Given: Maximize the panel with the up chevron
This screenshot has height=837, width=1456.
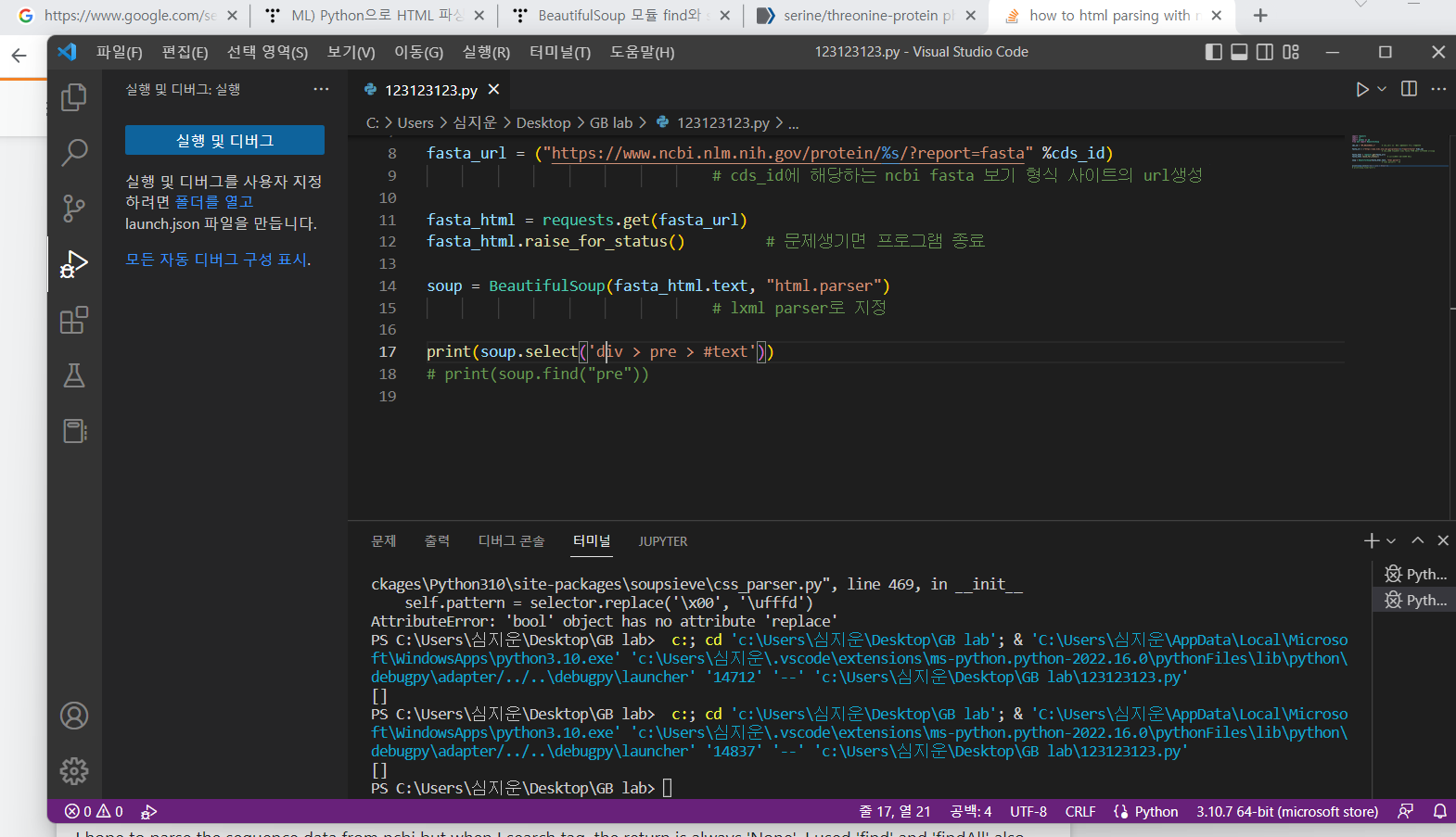Looking at the screenshot, I should [1417, 540].
